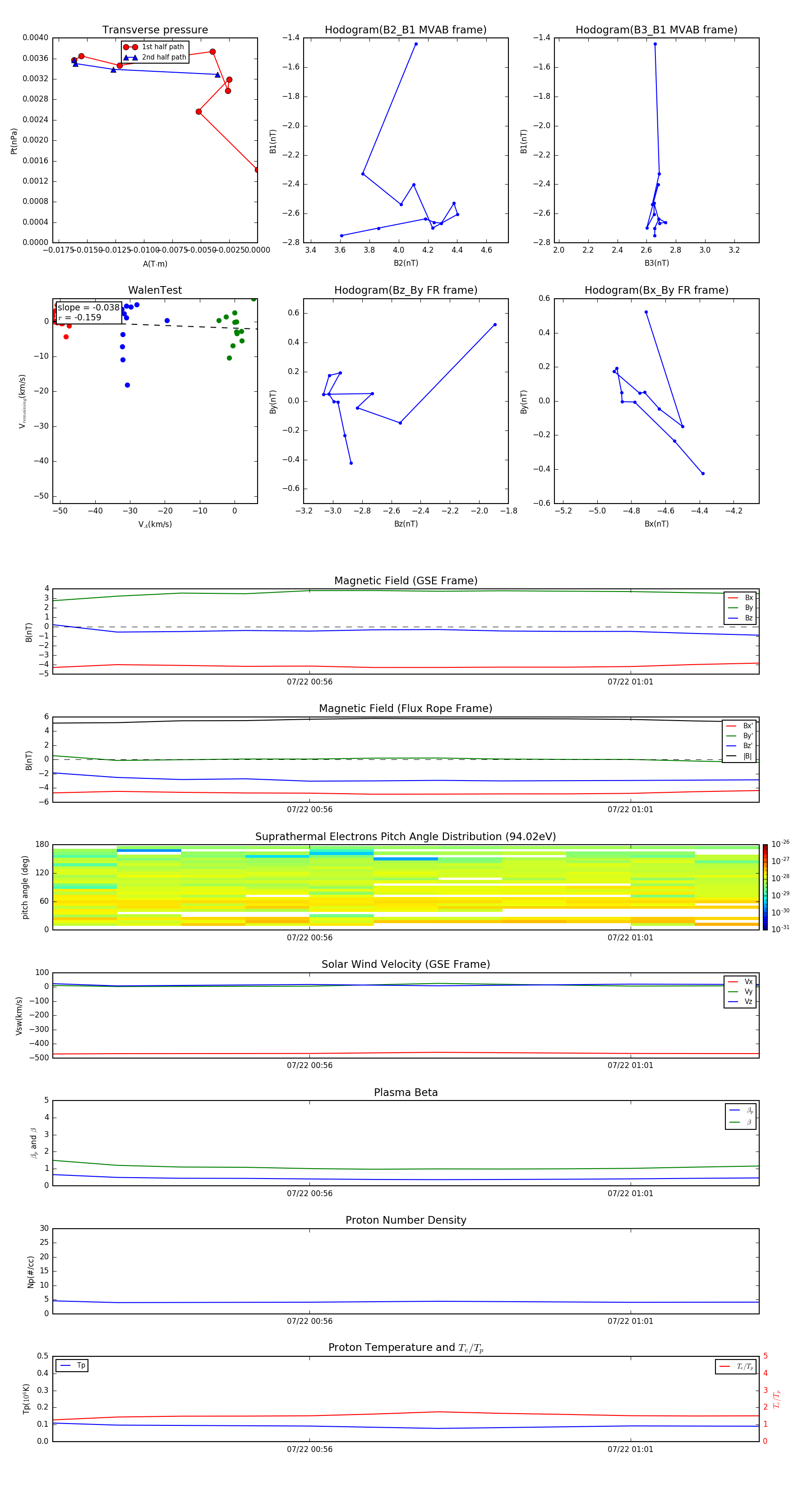Click the "B3(nT)" x-axis label
Screen dimensions: 812x1489
pyautogui.click(x=656, y=263)
